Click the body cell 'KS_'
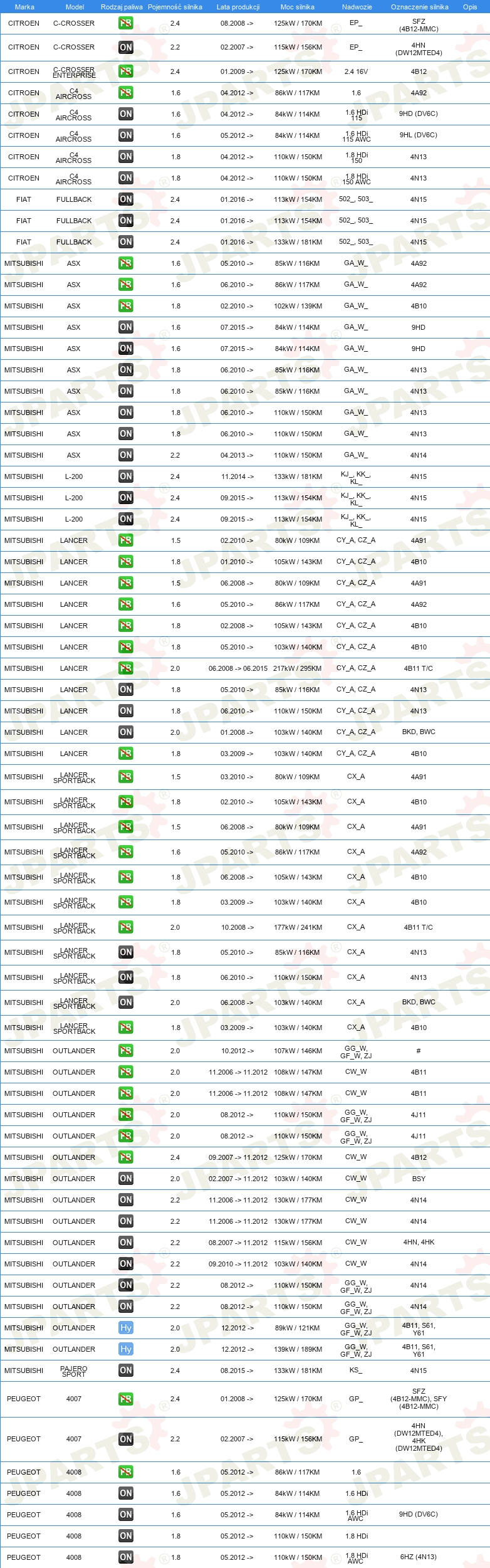The image size is (490, 1568). pos(356,1370)
